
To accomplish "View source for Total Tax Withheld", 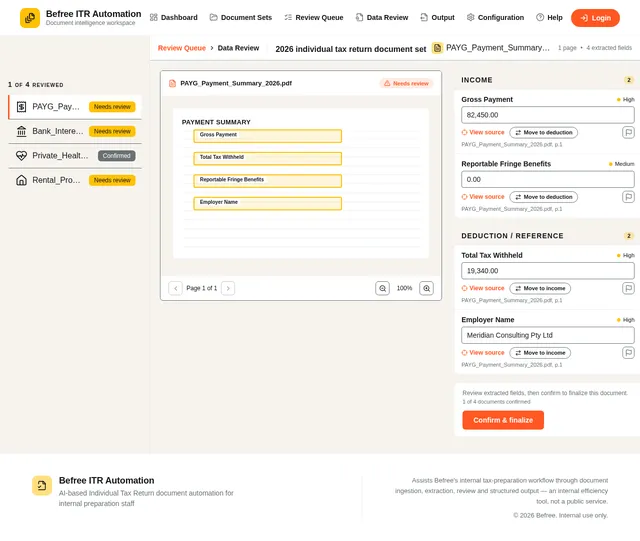I will [x=483, y=288].
